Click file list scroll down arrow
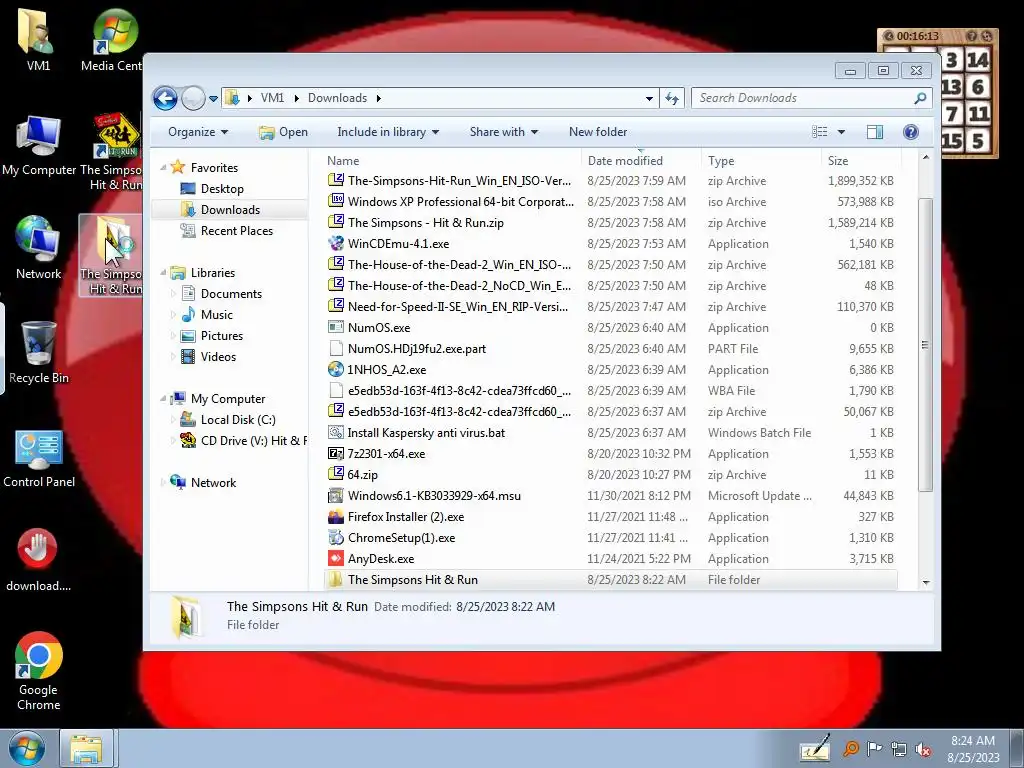The height and width of the screenshot is (768, 1024). (x=925, y=583)
